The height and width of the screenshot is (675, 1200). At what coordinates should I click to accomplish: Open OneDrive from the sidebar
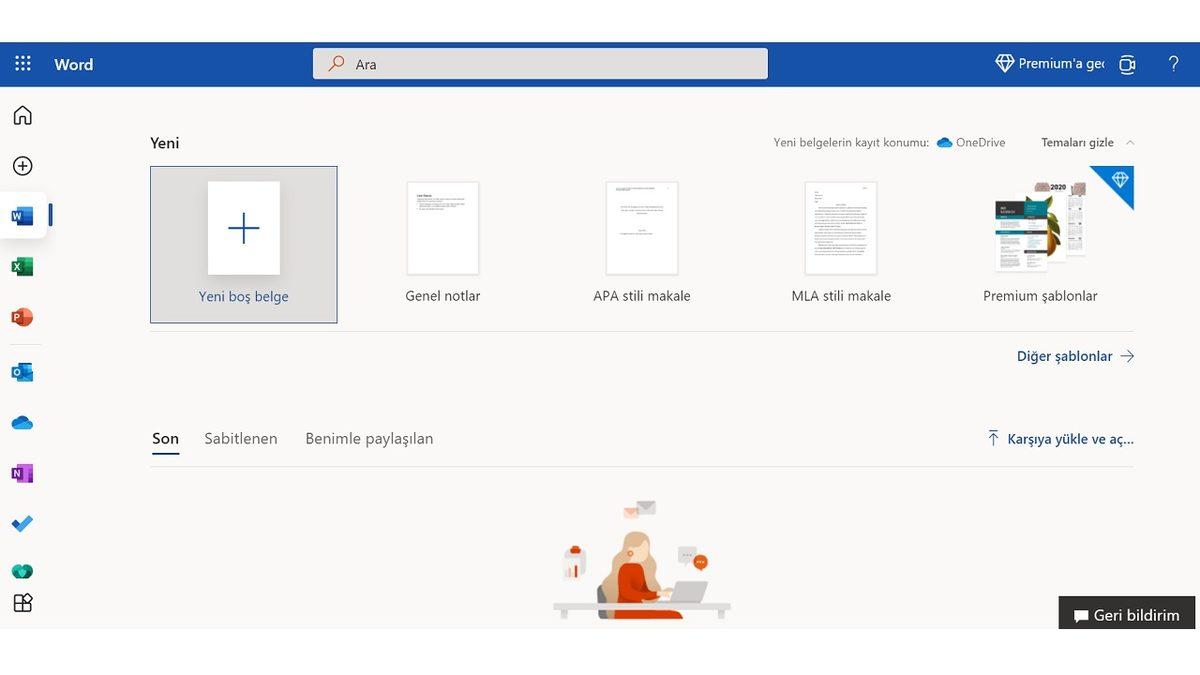click(22, 422)
